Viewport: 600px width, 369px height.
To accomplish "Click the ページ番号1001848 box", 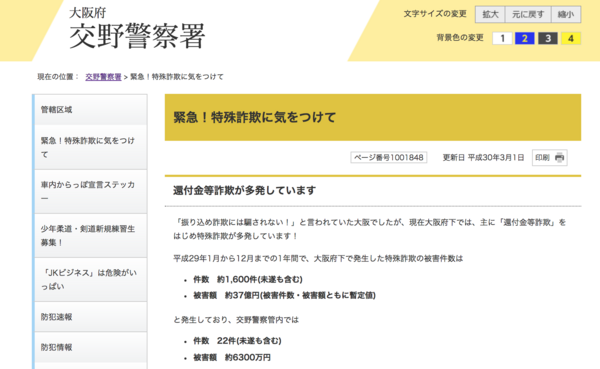I will point(388,158).
